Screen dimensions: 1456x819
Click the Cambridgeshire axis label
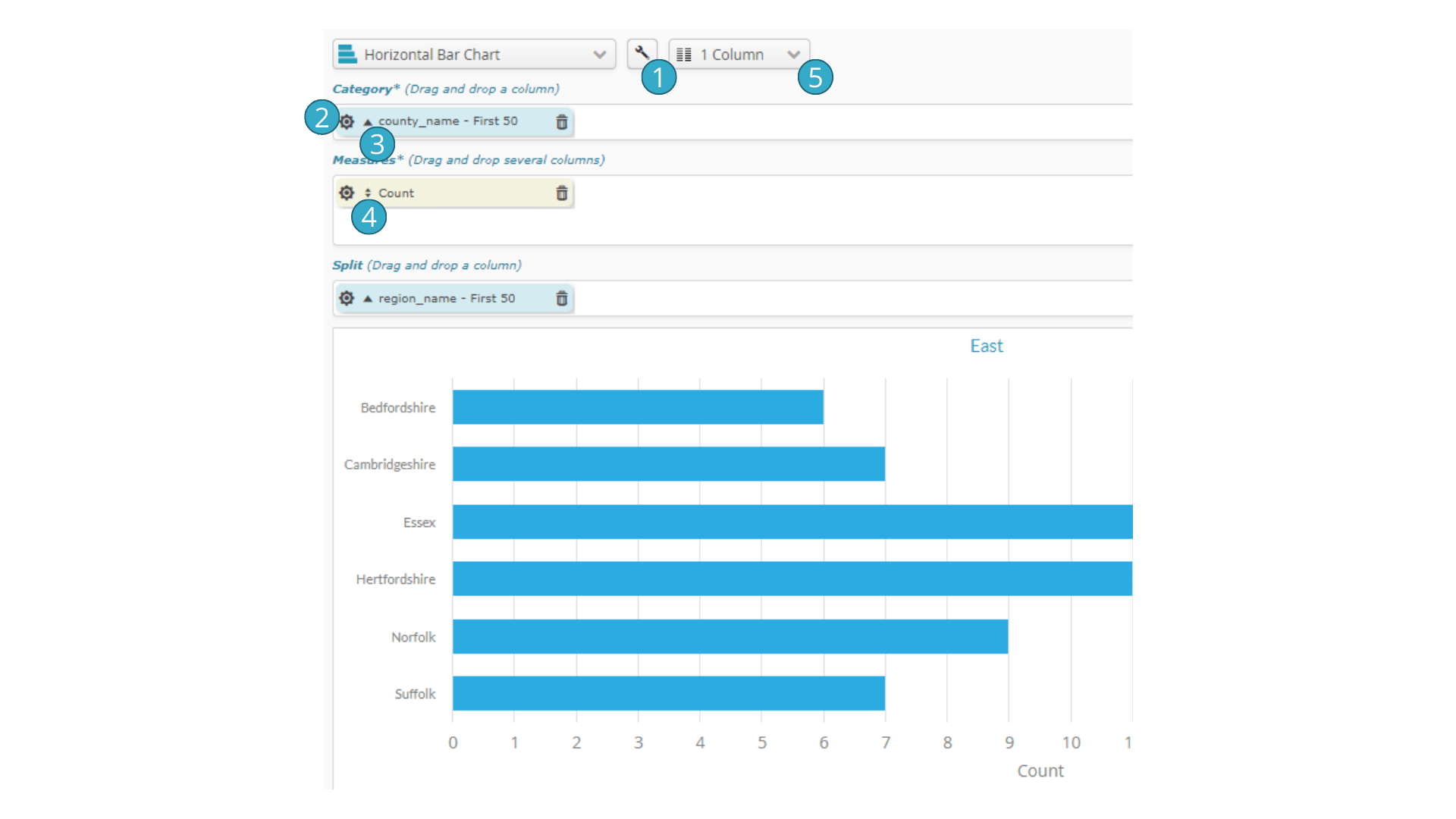point(390,465)
